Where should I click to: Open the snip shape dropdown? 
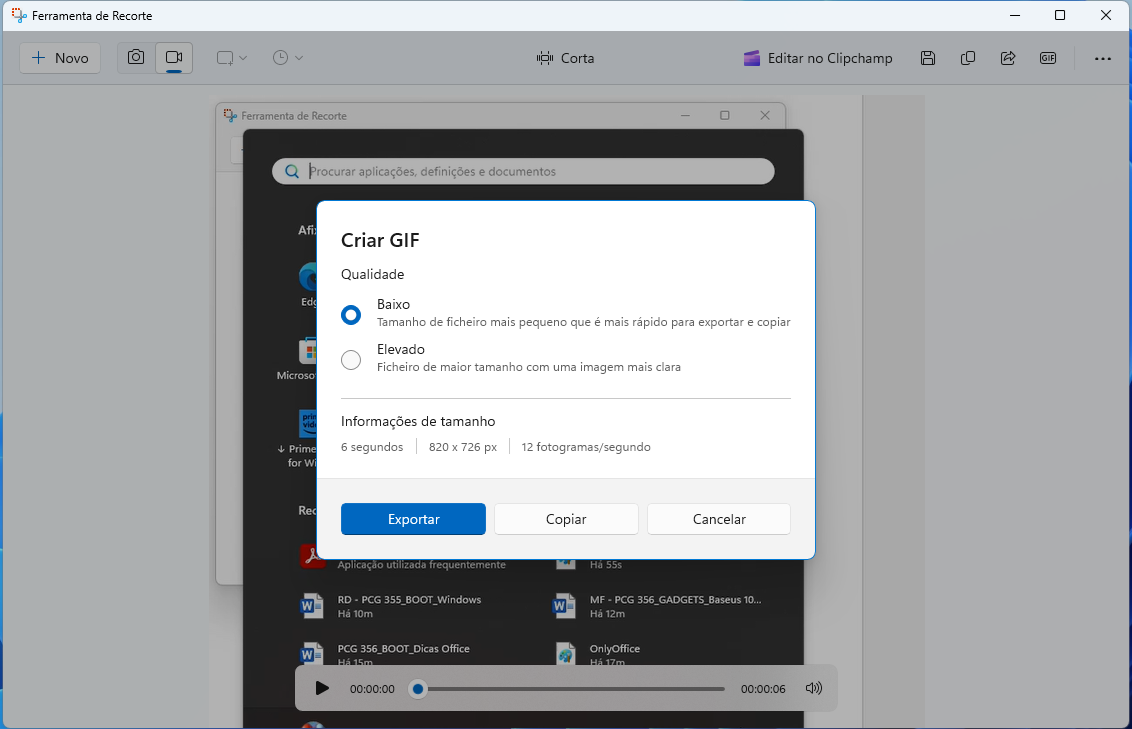(231, 57)
